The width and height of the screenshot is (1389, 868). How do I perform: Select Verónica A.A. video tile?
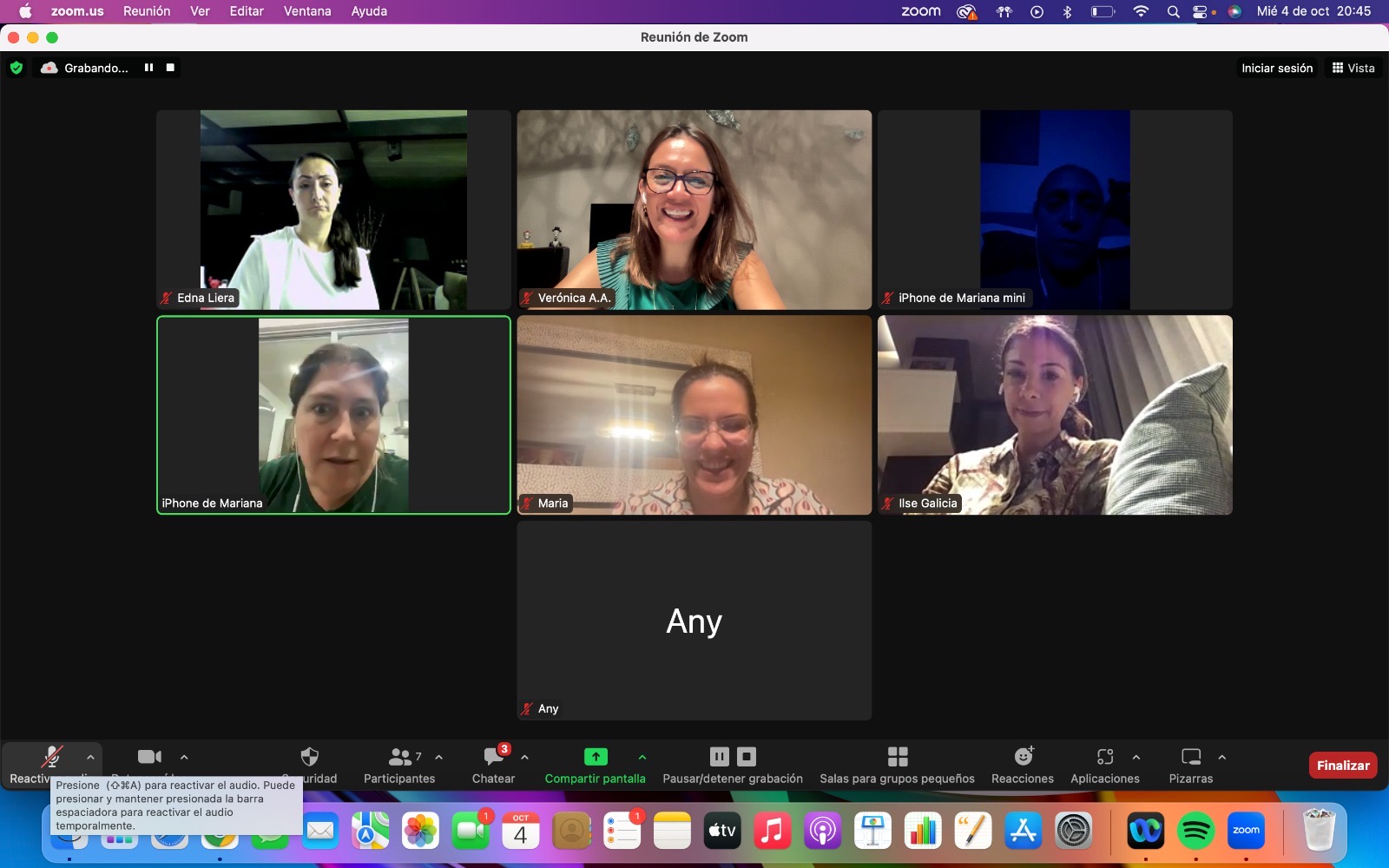coord(694,209)
